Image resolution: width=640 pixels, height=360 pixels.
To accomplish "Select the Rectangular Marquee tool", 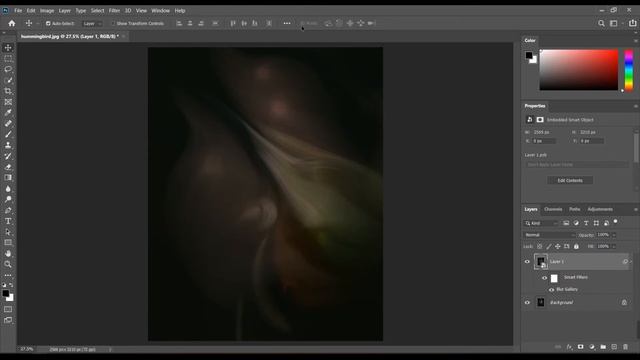I will (8, 59).
